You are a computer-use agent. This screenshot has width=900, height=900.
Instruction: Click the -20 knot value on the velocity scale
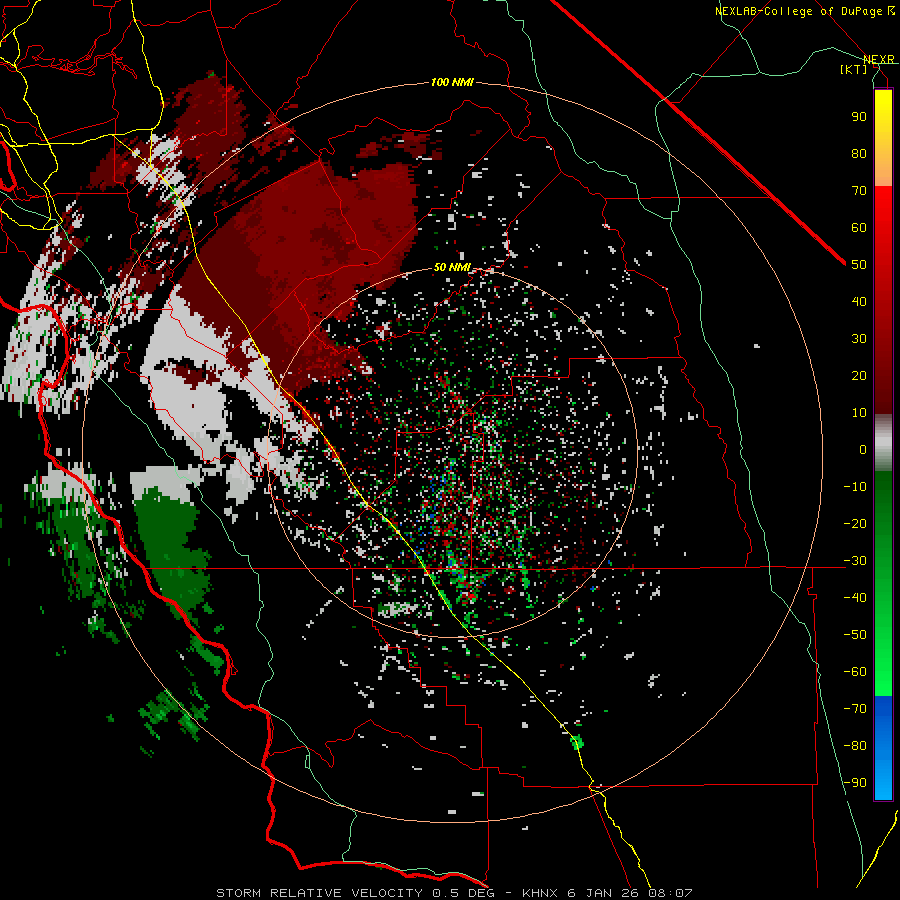(x=855, y=524)
